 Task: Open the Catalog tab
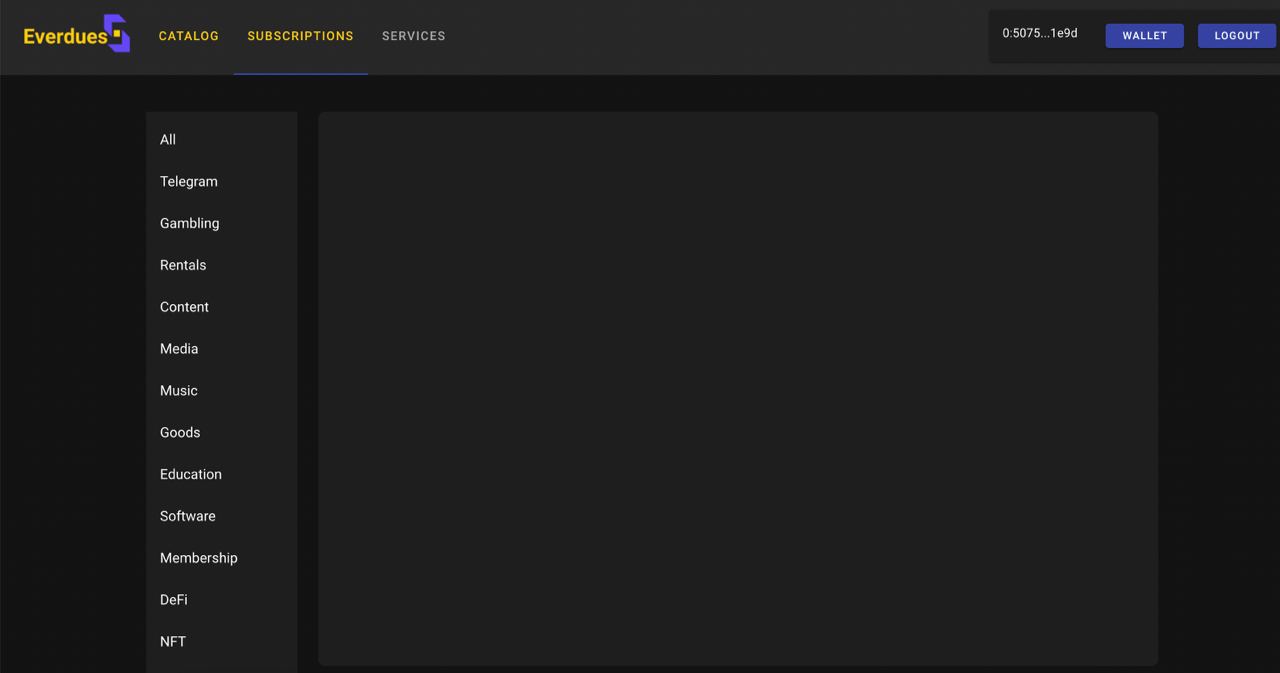[x=189, y=36]
